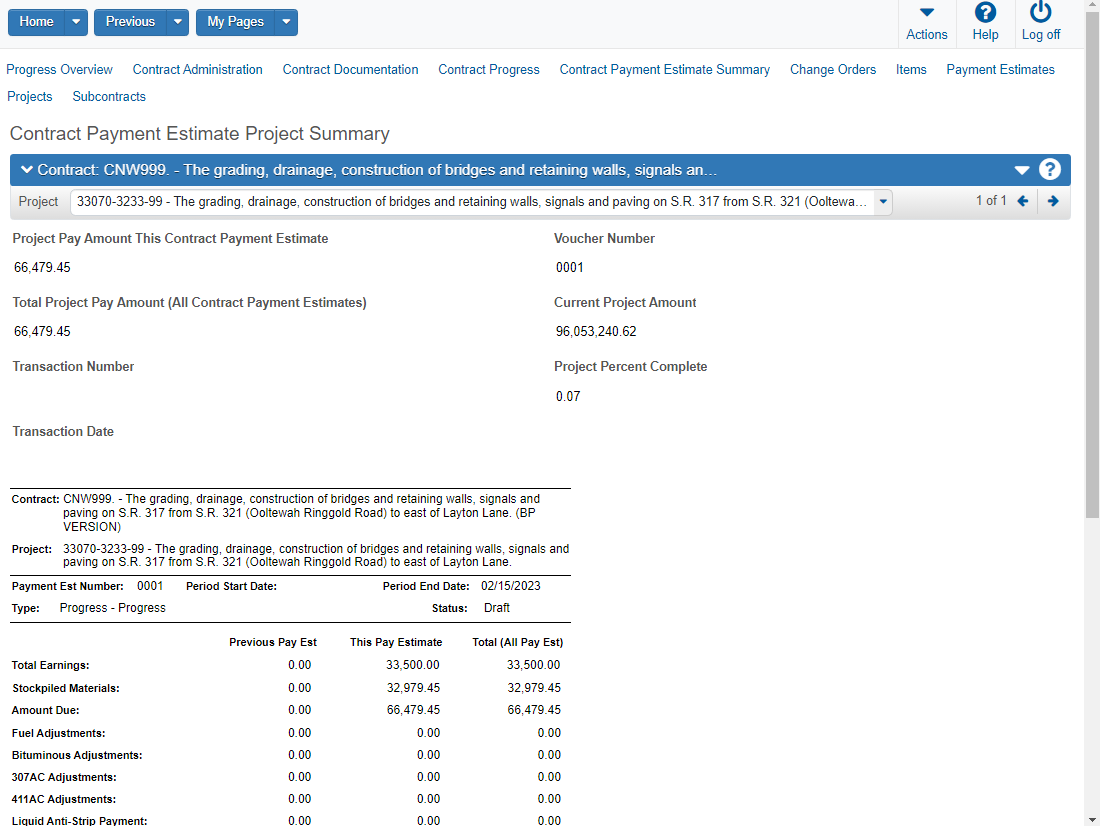Click the Status value Draft
1100x826 pixels.
[x=497, y=608]
